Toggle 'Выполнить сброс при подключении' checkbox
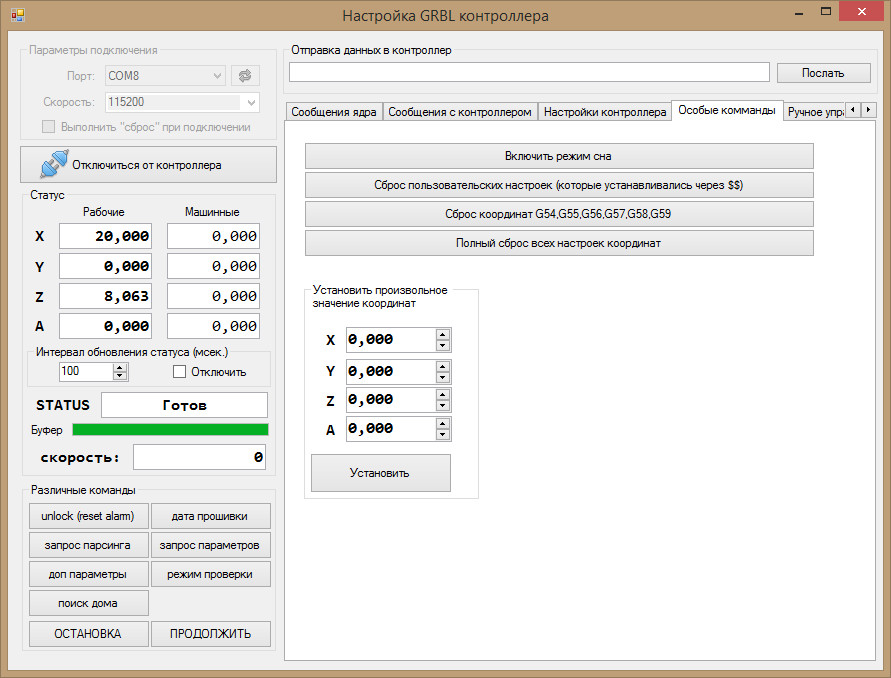Screen dimensions: 891x678 click(x=48, y=127)
